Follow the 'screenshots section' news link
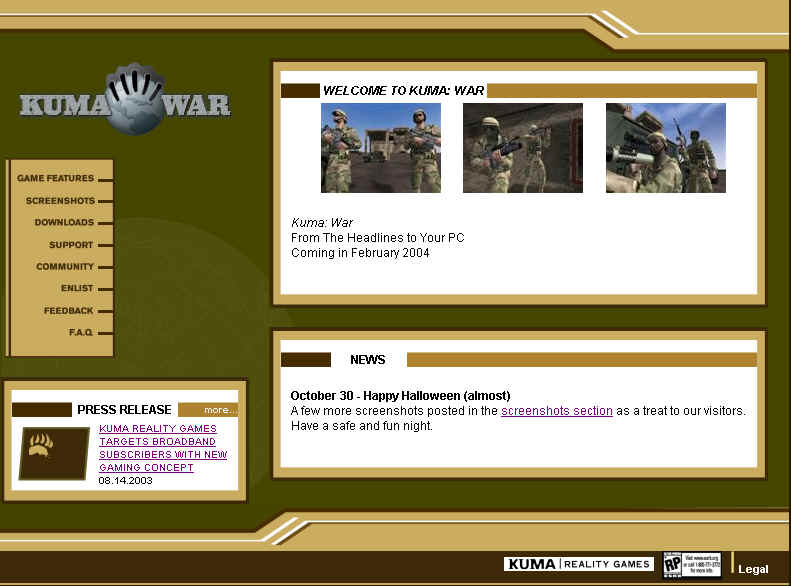This screenshot has width=791, height=586. [556, 411]
